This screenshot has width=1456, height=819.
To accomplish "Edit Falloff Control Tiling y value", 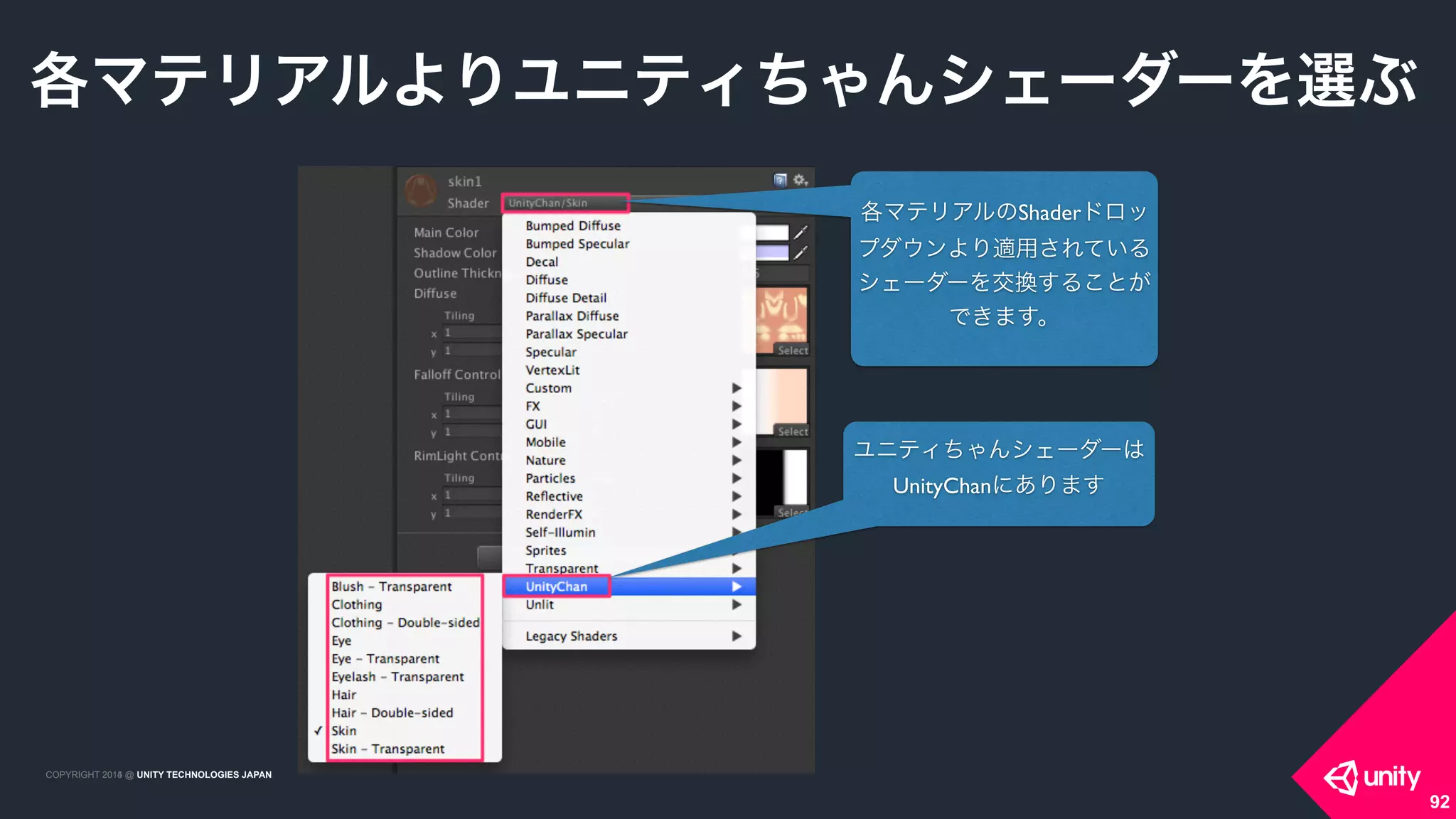I will tap(472, 432).
